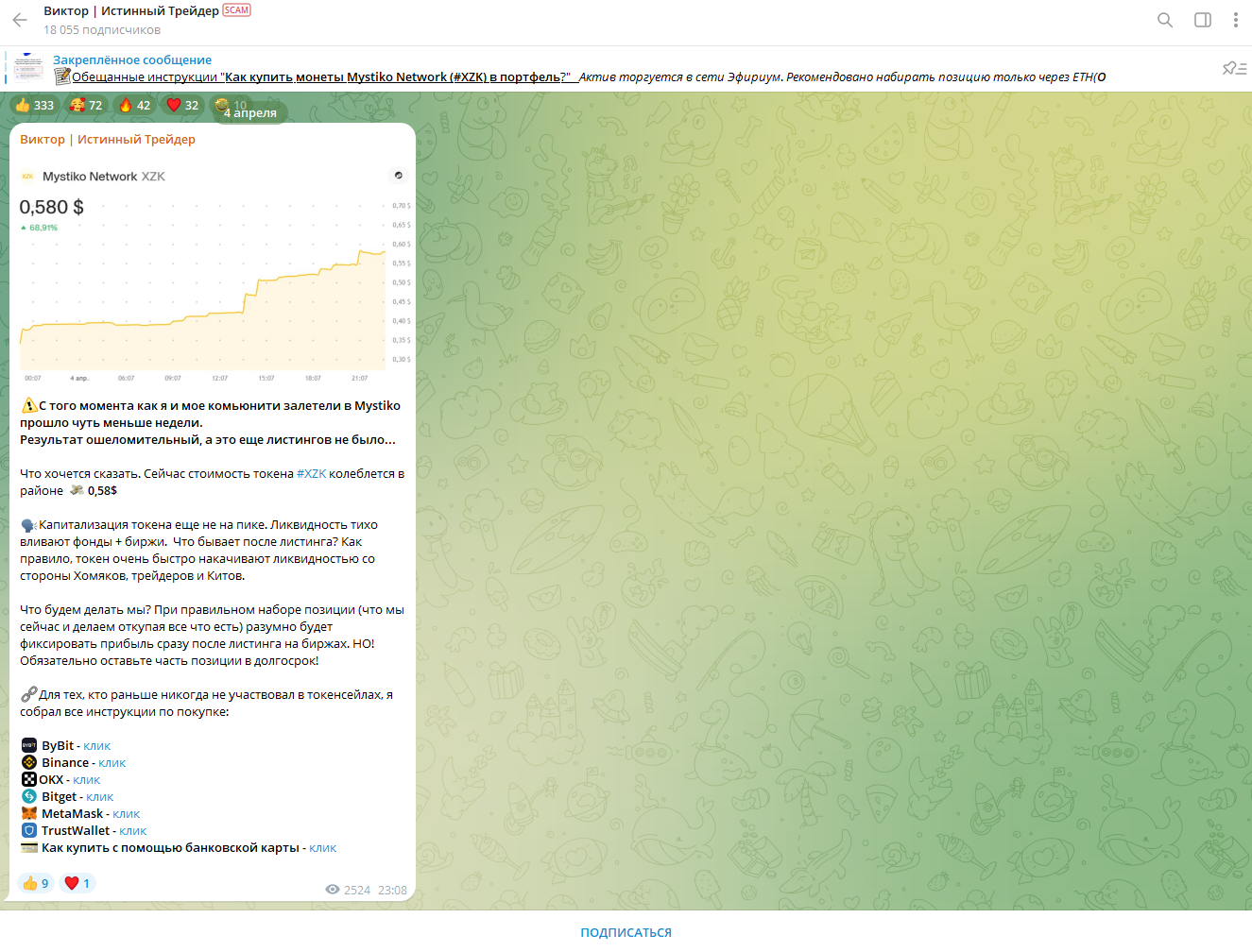Click the bold 0,58$ price in text
The width and height of the screenshot is (1252, 952).
pyautogui.click(x=102, y=491)
